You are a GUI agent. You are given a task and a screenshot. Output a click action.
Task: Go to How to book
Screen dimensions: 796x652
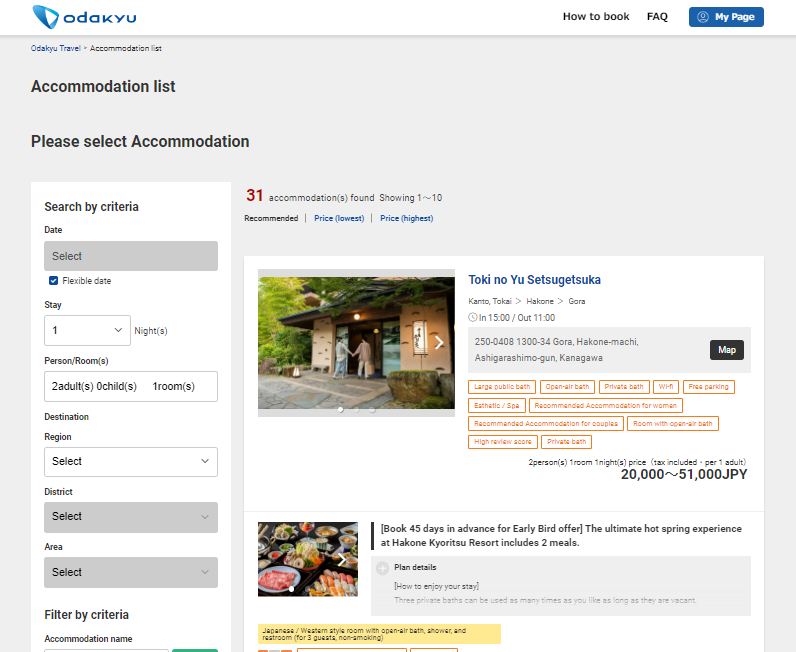596,17
